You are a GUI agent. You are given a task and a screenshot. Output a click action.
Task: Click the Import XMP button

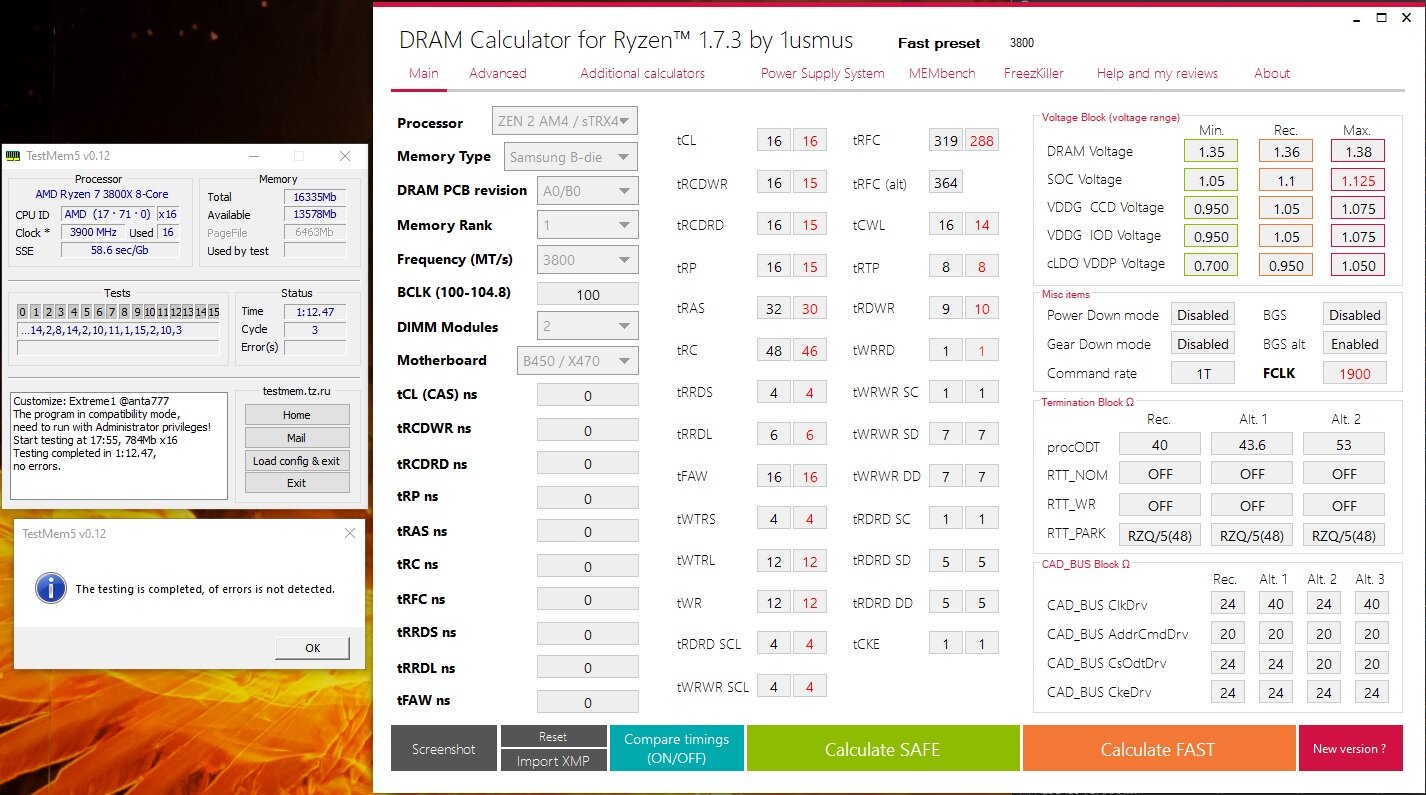[x=553, y=761]
